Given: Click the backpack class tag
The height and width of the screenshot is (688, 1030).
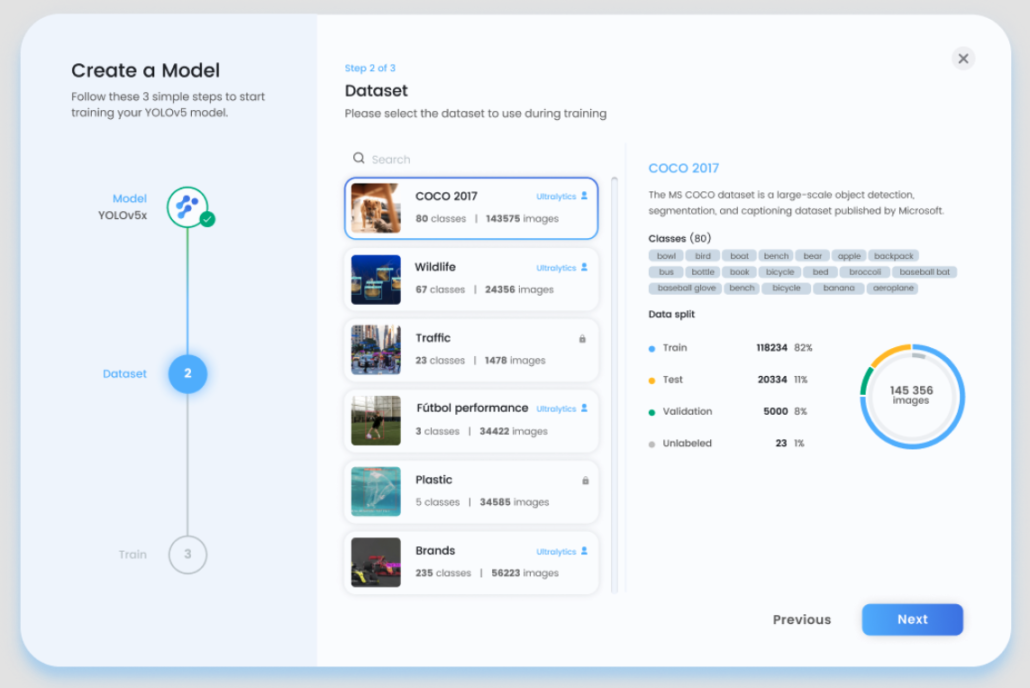Looking at the screenshot, I should tap(892, 256).
